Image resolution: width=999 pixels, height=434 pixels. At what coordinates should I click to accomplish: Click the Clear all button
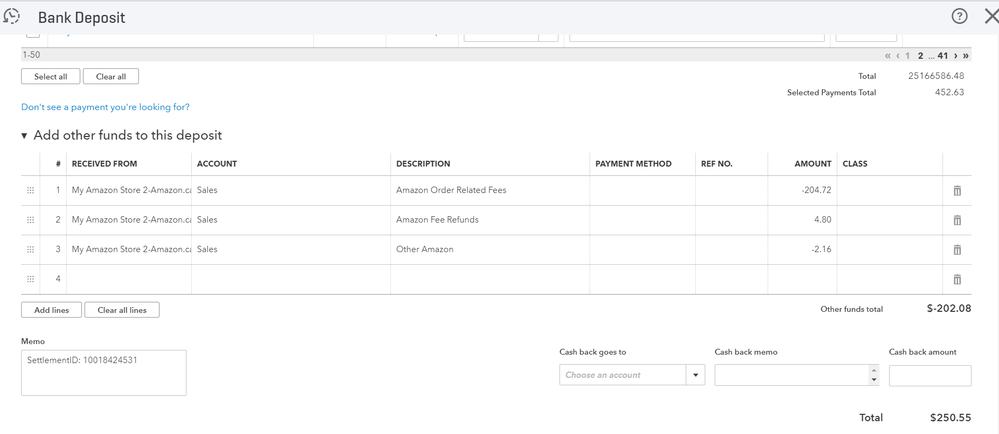pos(110,76)
